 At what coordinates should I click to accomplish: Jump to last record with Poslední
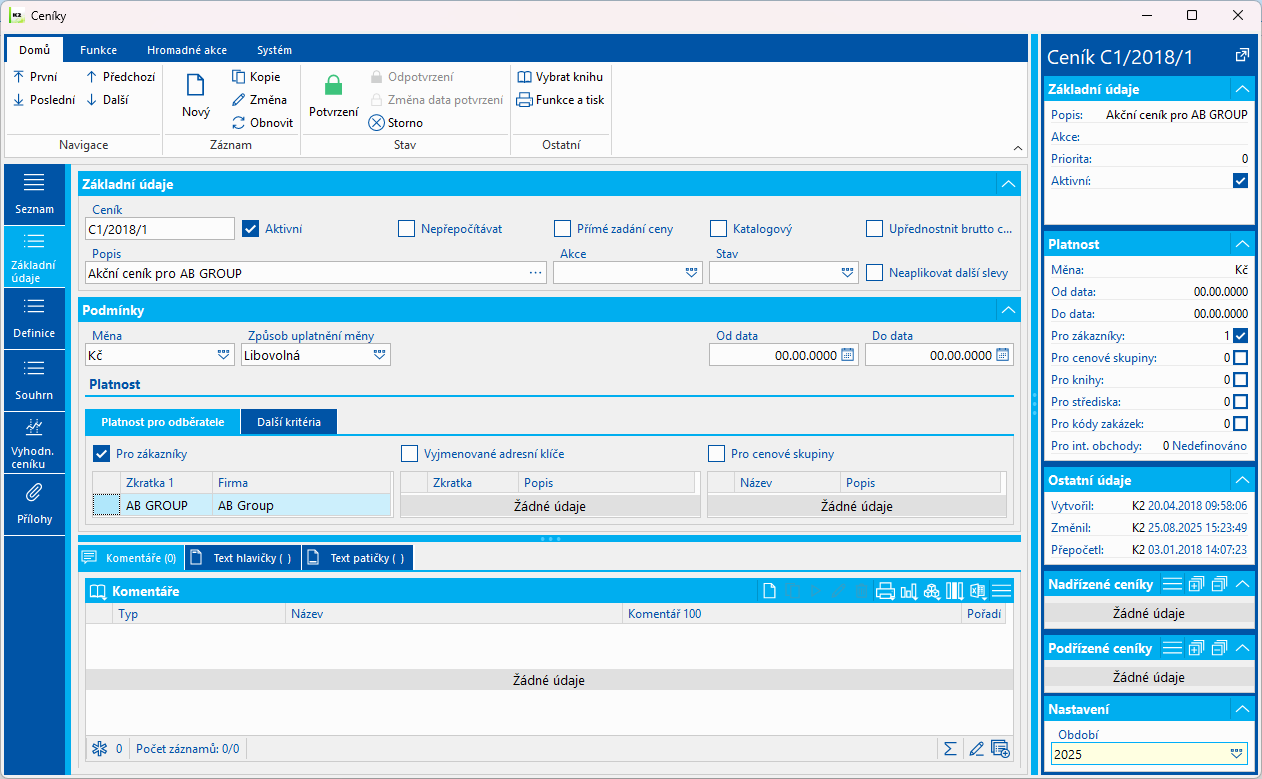coord(43,99)
